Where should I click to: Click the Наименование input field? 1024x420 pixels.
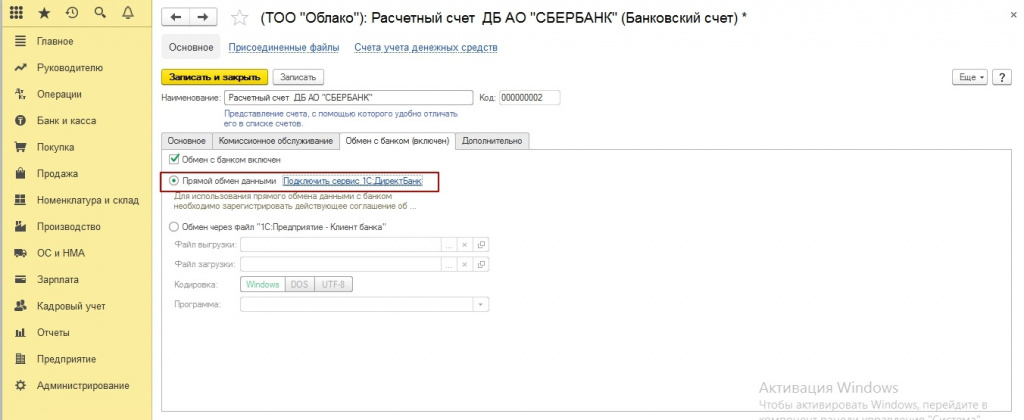tap(348, 98)
